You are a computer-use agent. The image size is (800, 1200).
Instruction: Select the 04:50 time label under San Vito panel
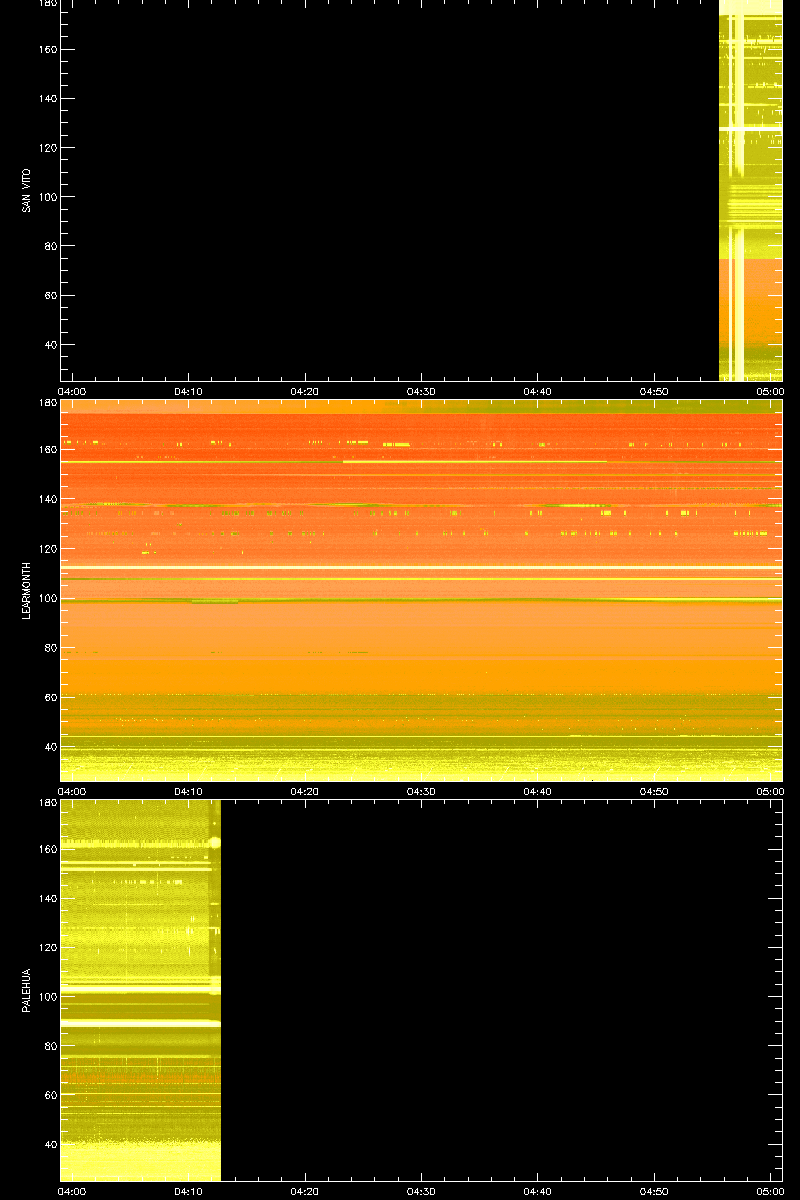point(655,391)
